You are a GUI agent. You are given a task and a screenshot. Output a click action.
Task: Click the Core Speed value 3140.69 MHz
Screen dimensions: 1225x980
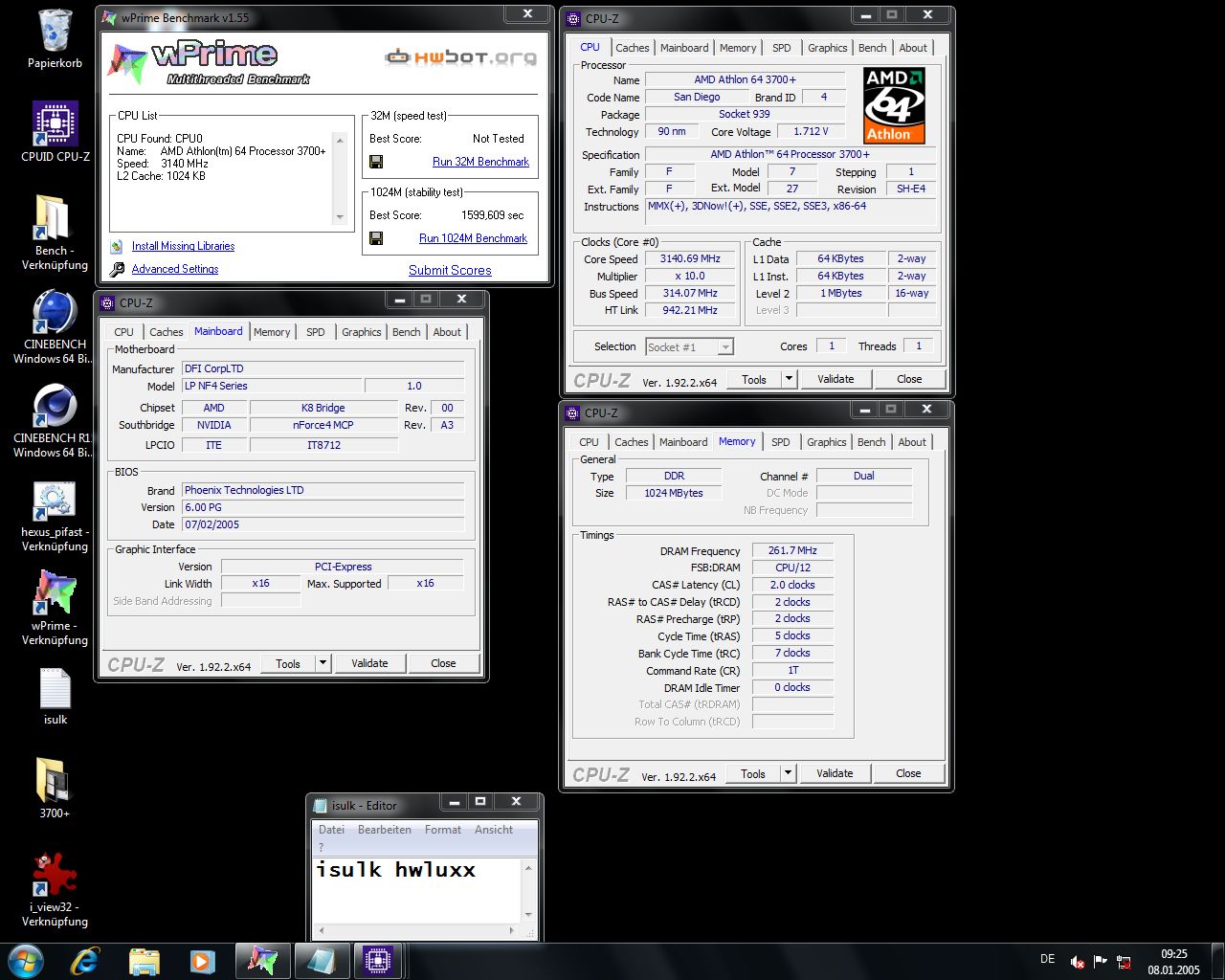point(690,258)
